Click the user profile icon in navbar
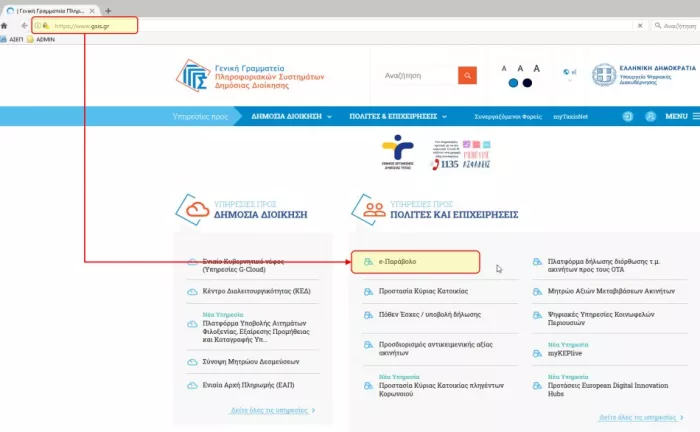The image size is (700, 432). [650, 116]
